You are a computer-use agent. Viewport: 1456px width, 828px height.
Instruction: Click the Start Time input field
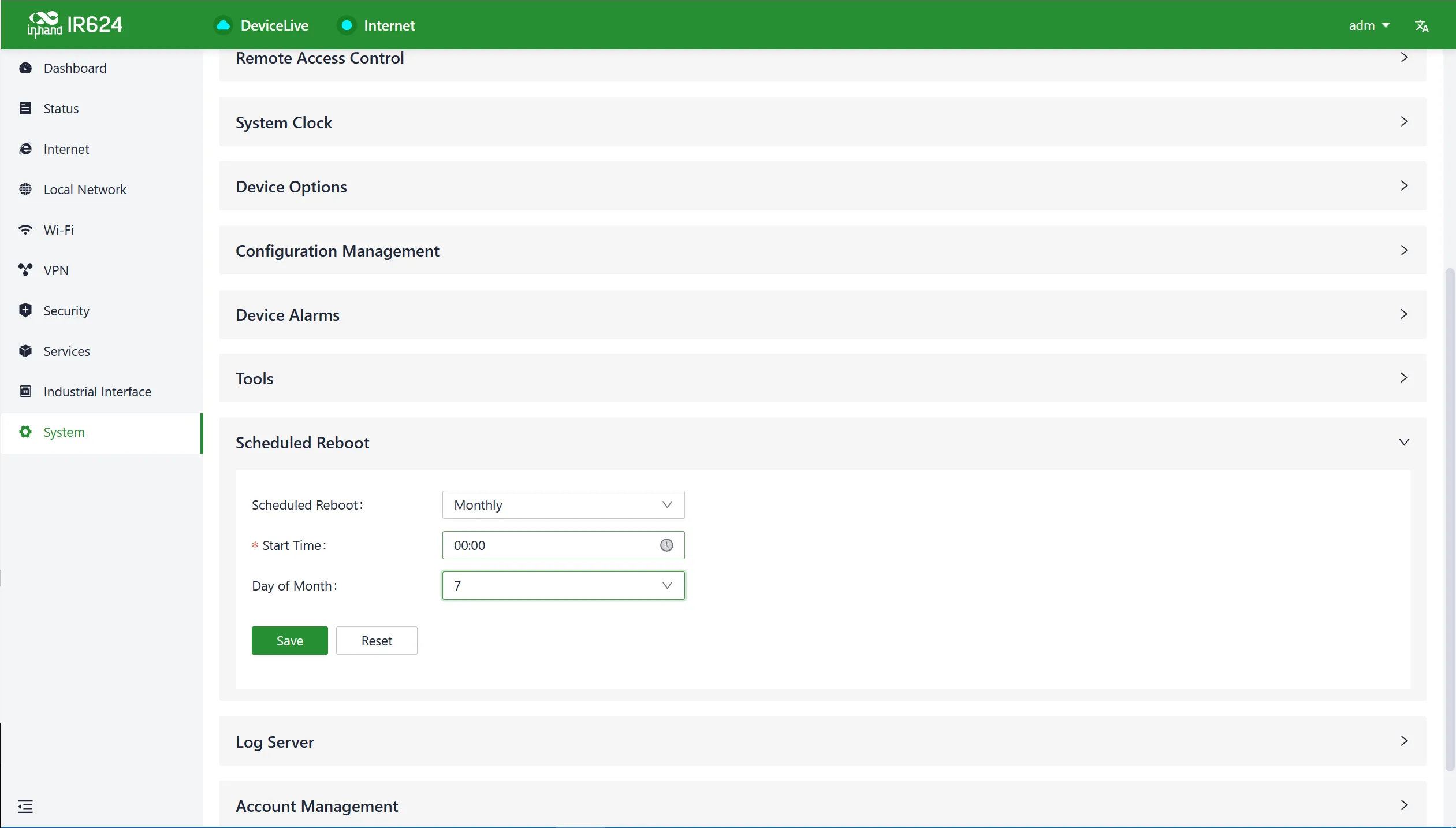click(563, 545)
